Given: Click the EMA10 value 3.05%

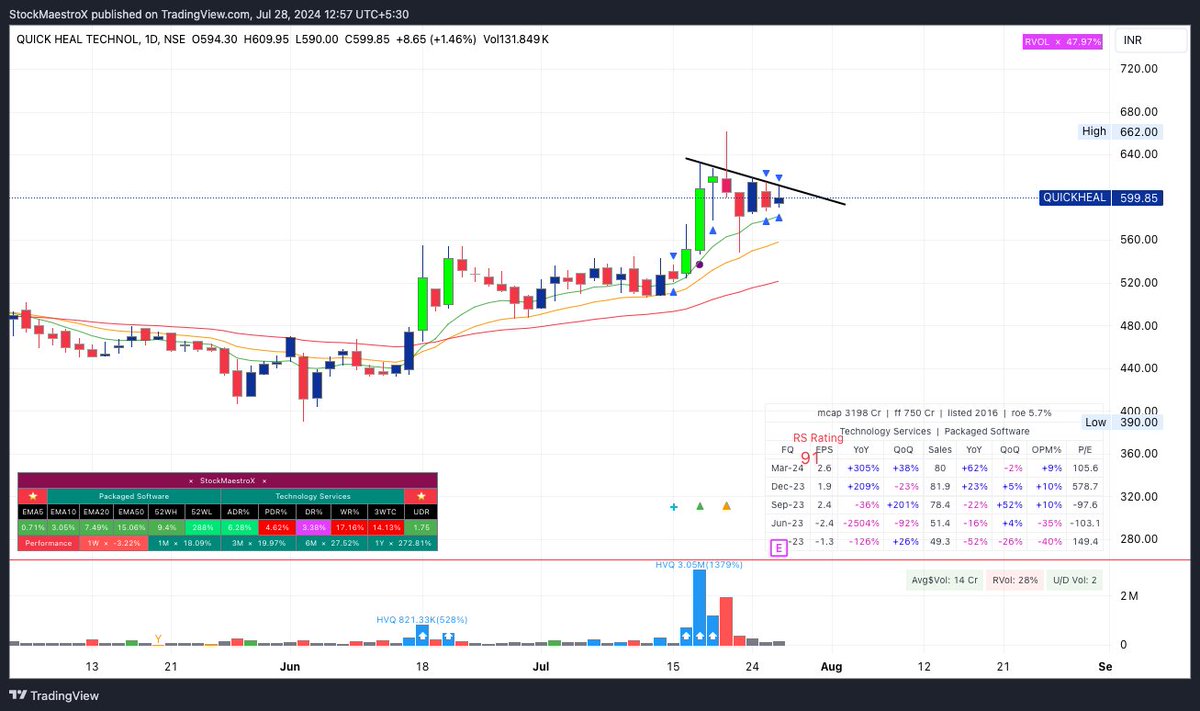Looking at the screenshot, I should (x=64, y=528).
